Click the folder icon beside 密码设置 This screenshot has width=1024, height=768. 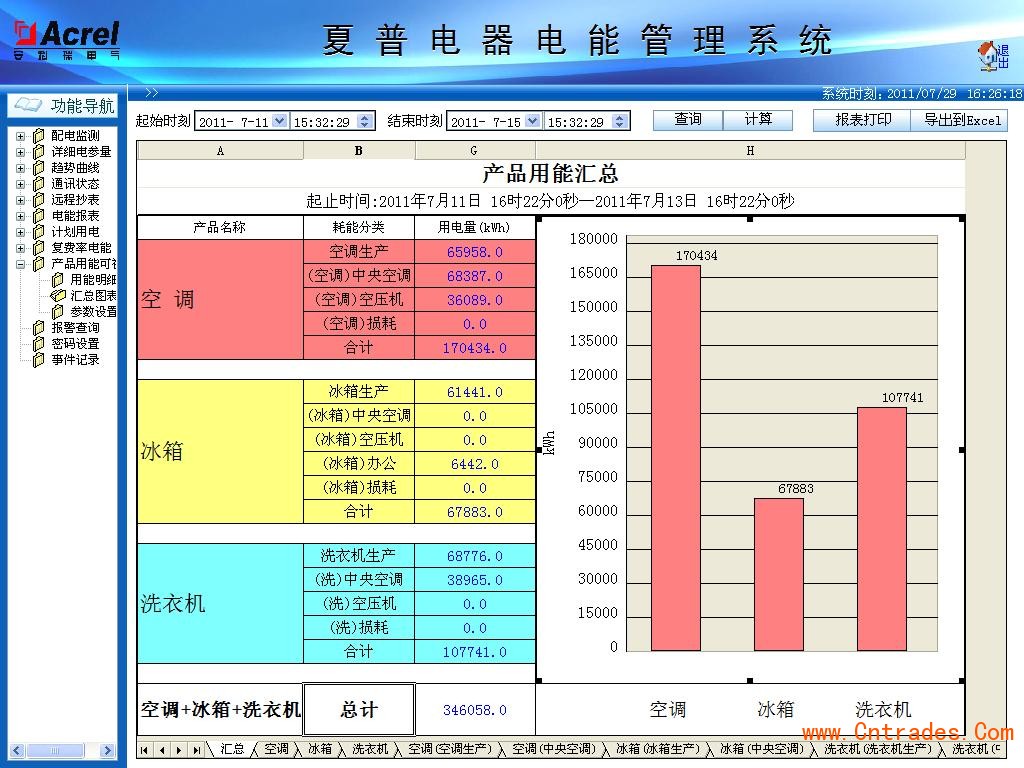click(x=39, y=344)
